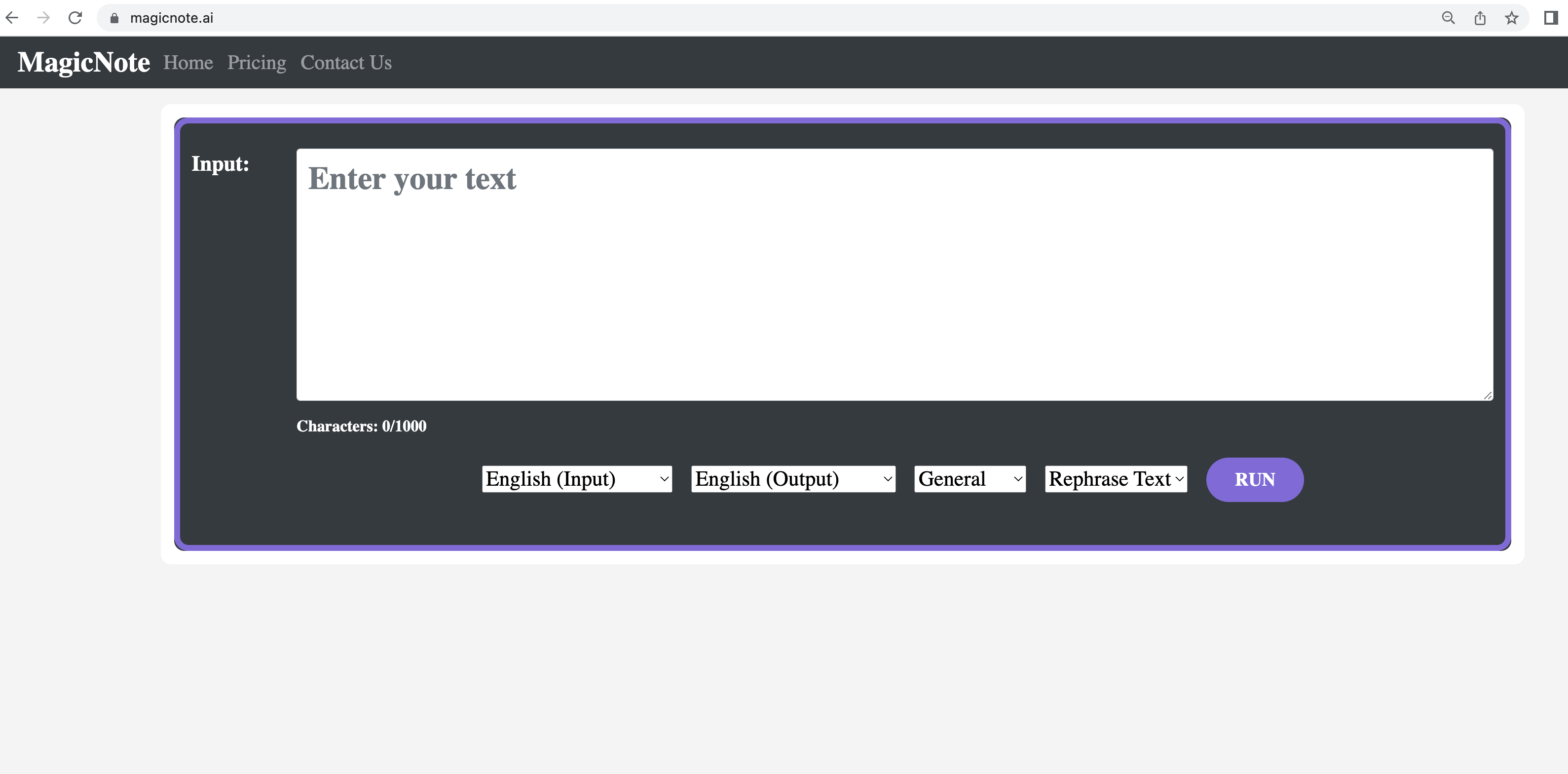This screenshot has height=774, width=1568.
Task: Expand the General style dropdown
Action: point(970,479)
